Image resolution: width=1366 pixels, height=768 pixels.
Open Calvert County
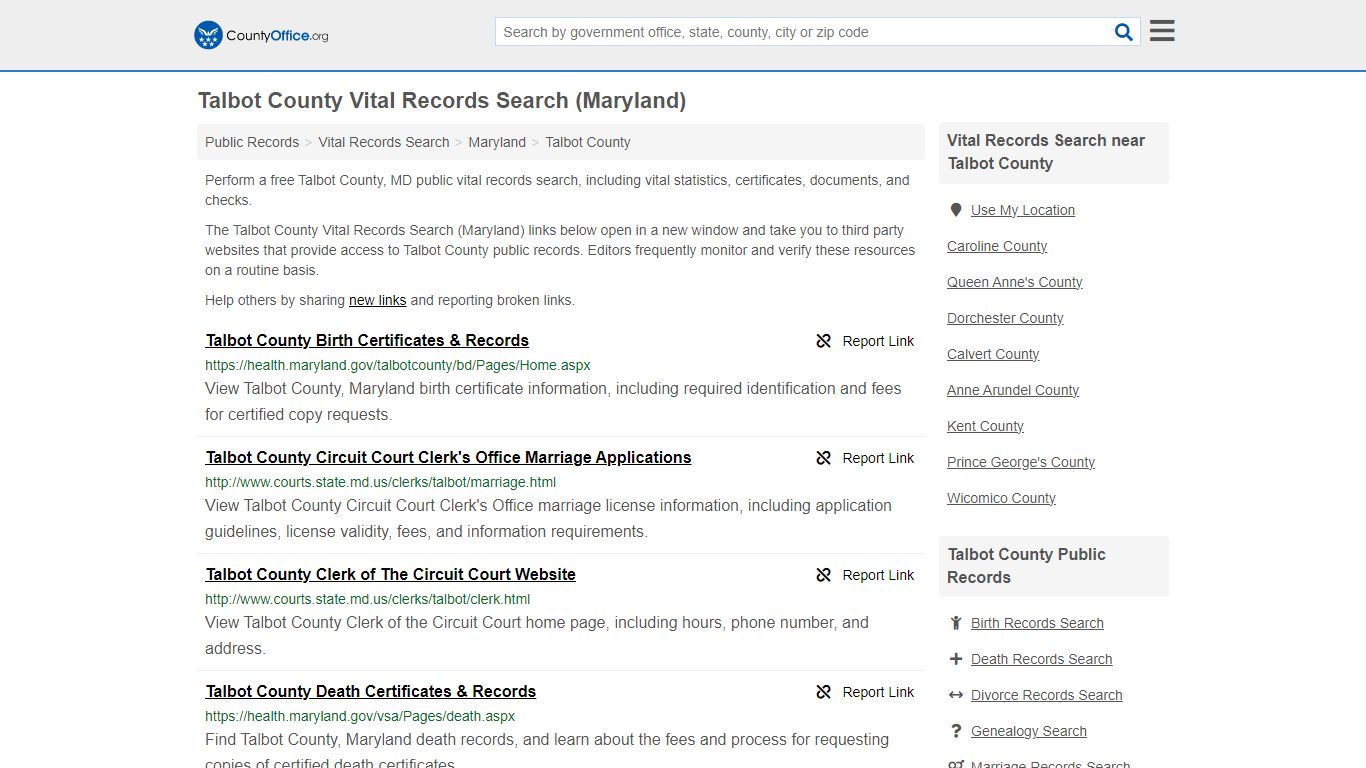tap(993, 354)
